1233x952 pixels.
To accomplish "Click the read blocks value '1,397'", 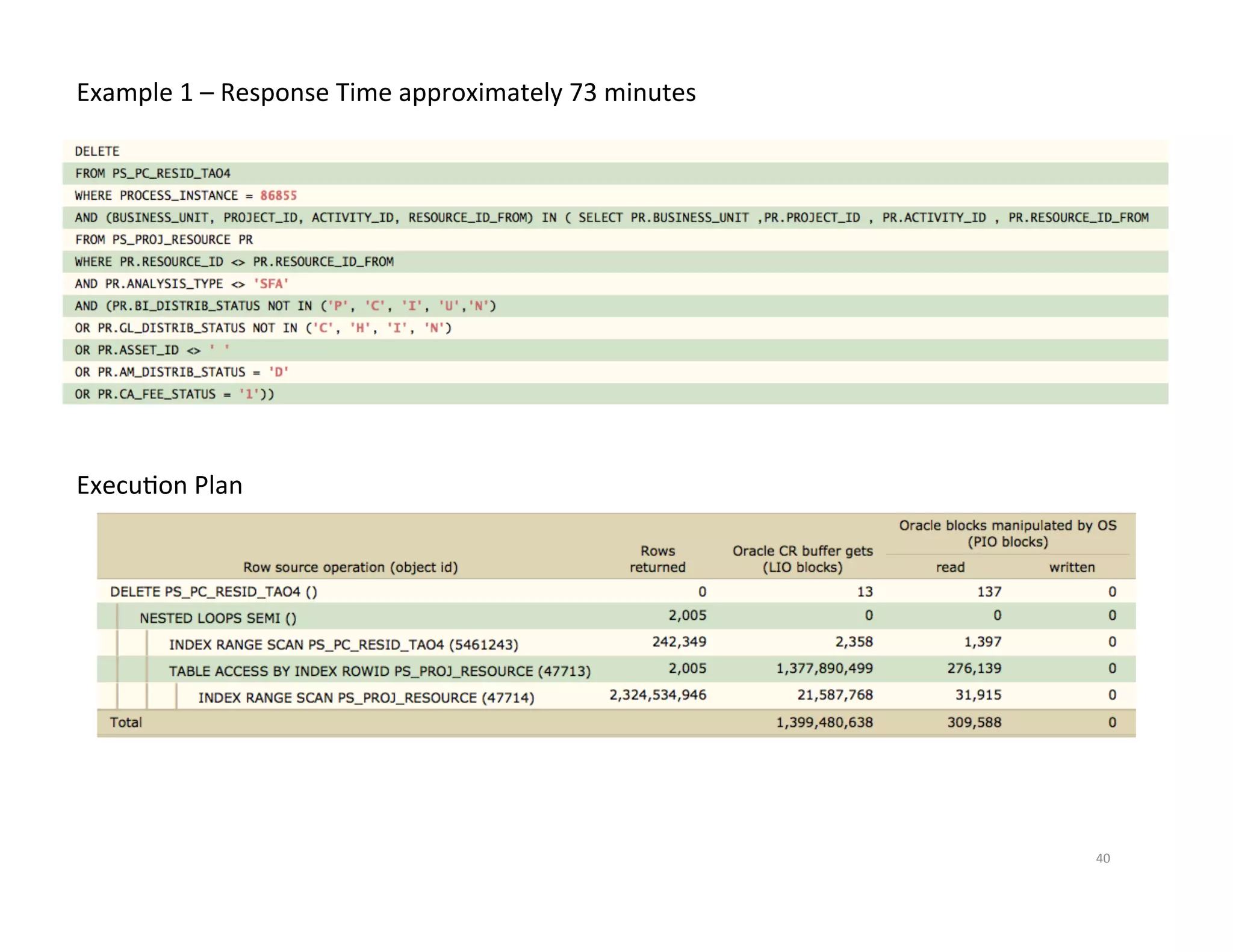I will tap(983, 642).
